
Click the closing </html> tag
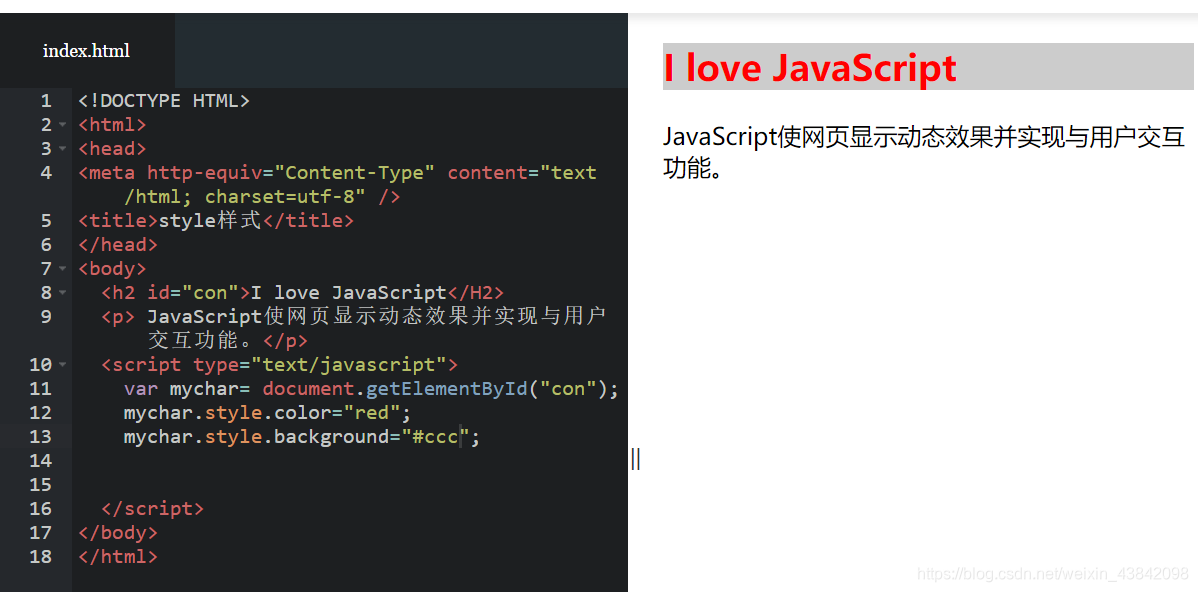pos(118,556)
